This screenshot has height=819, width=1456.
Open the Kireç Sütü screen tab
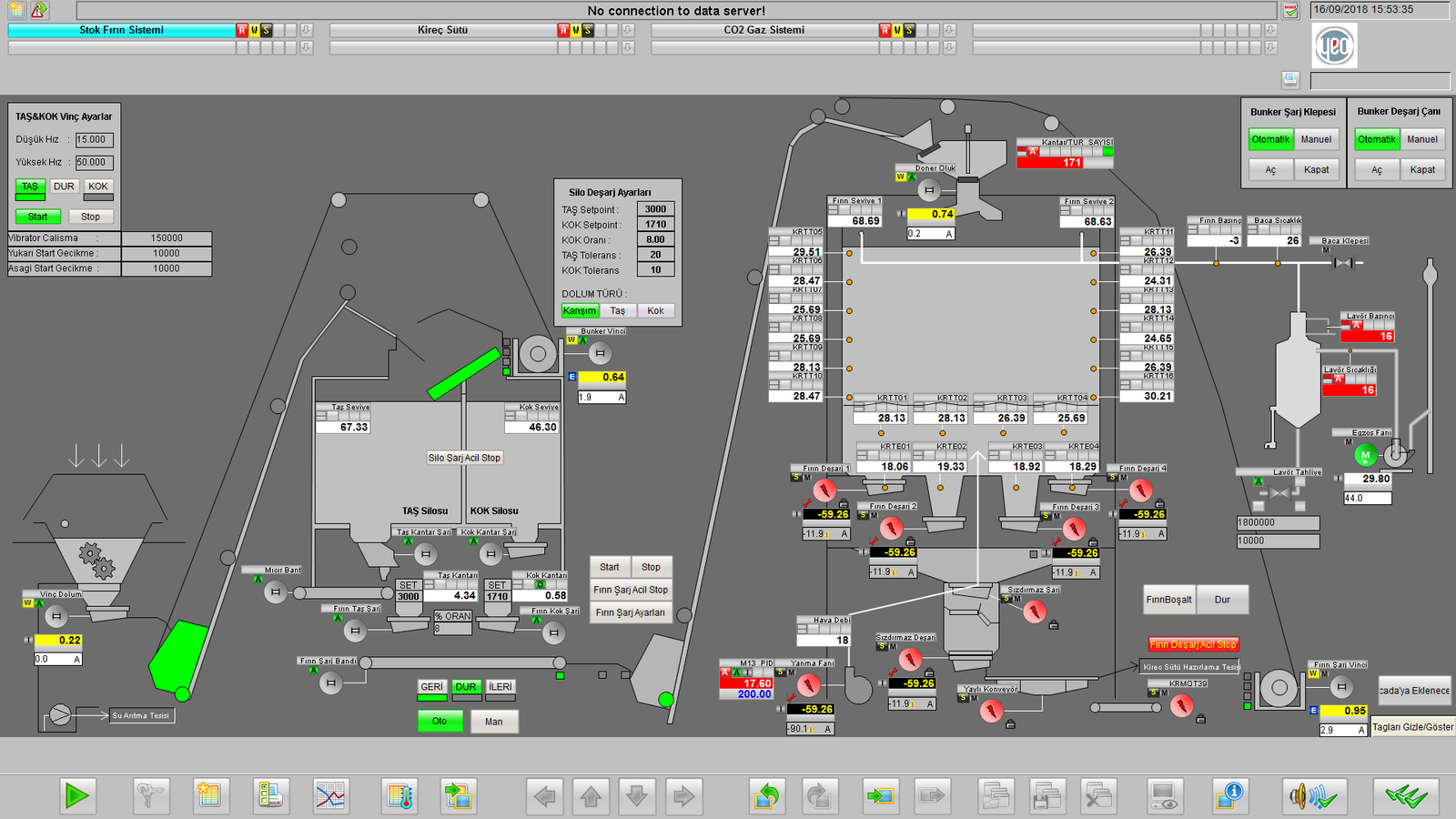442,30
